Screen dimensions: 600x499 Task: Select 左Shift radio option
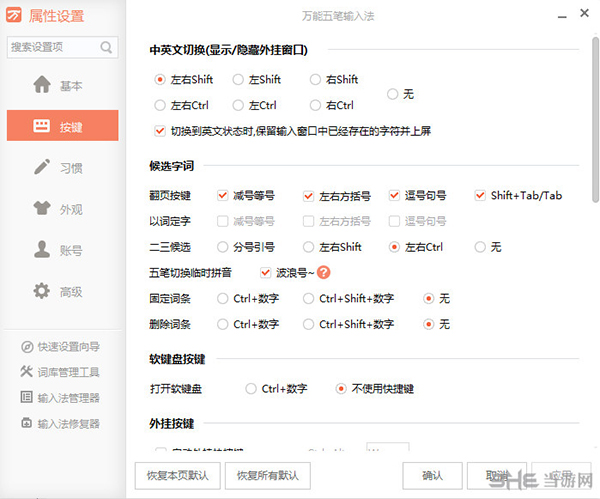coord(238,80)
